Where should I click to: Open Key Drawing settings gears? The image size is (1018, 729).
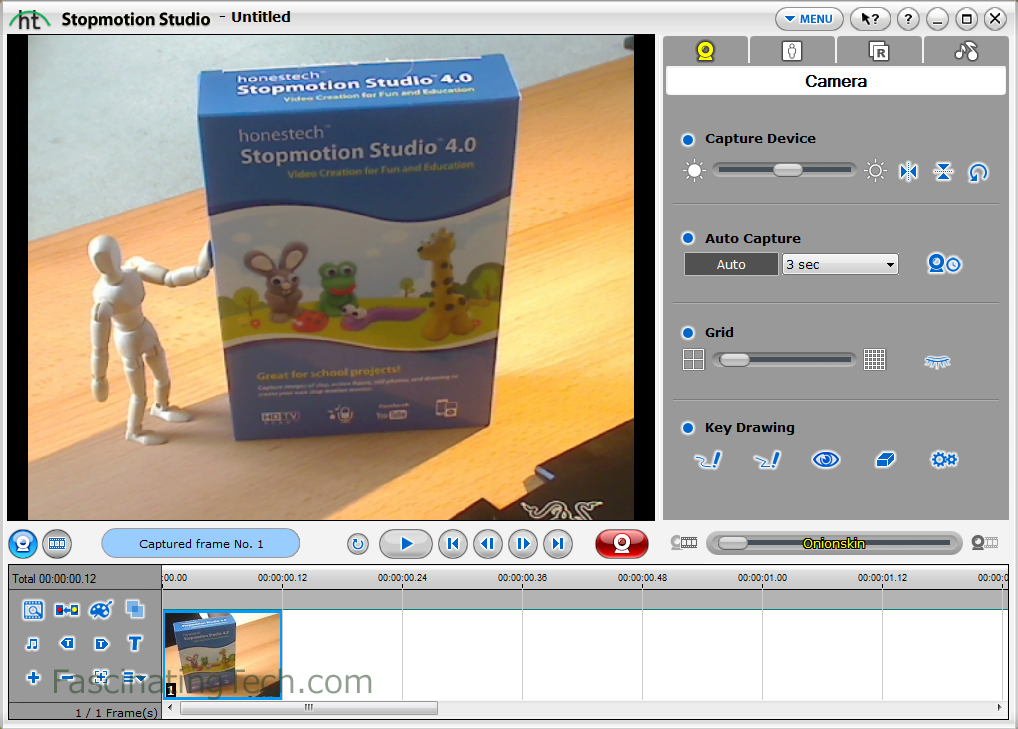(944, 460)
